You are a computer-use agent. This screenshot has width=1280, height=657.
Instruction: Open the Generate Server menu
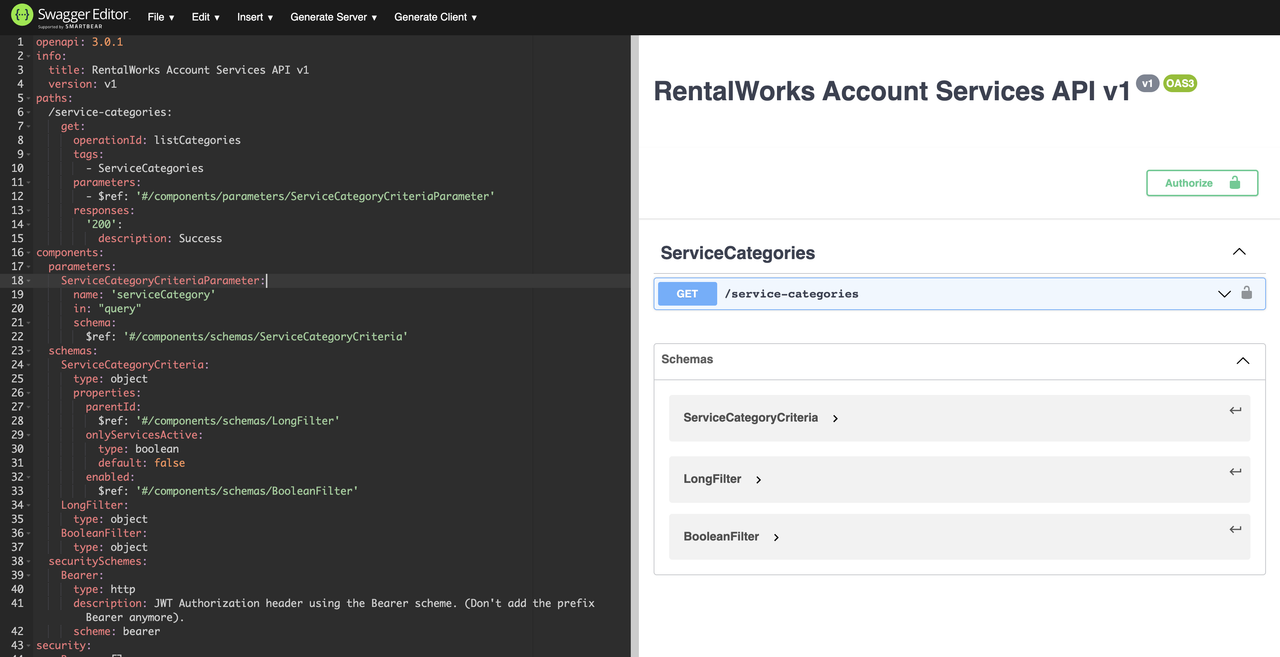click(x=333, y=17)
